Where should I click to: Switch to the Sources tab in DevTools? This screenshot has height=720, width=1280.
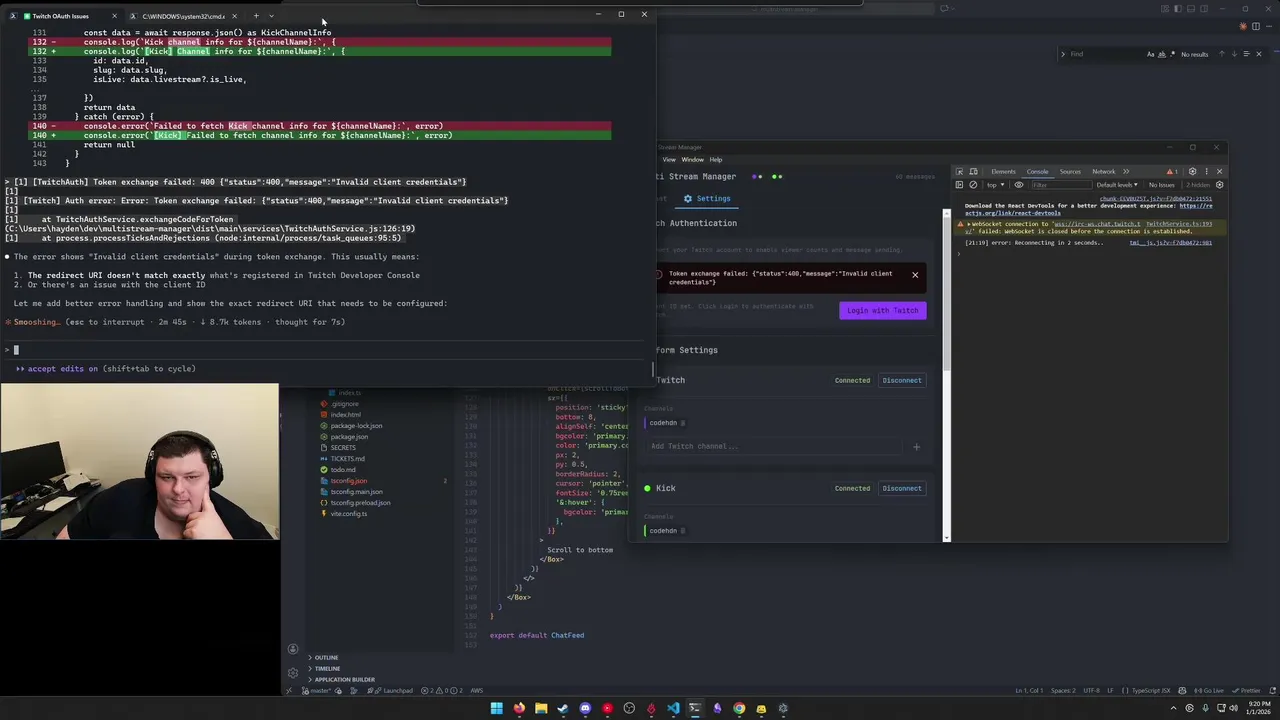(x=1070, y=171)
